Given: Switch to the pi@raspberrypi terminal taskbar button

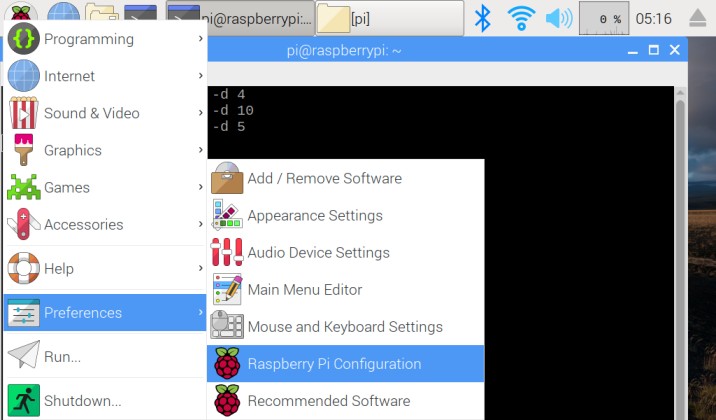Looking at the screenshot, I should tap(240, 18).
